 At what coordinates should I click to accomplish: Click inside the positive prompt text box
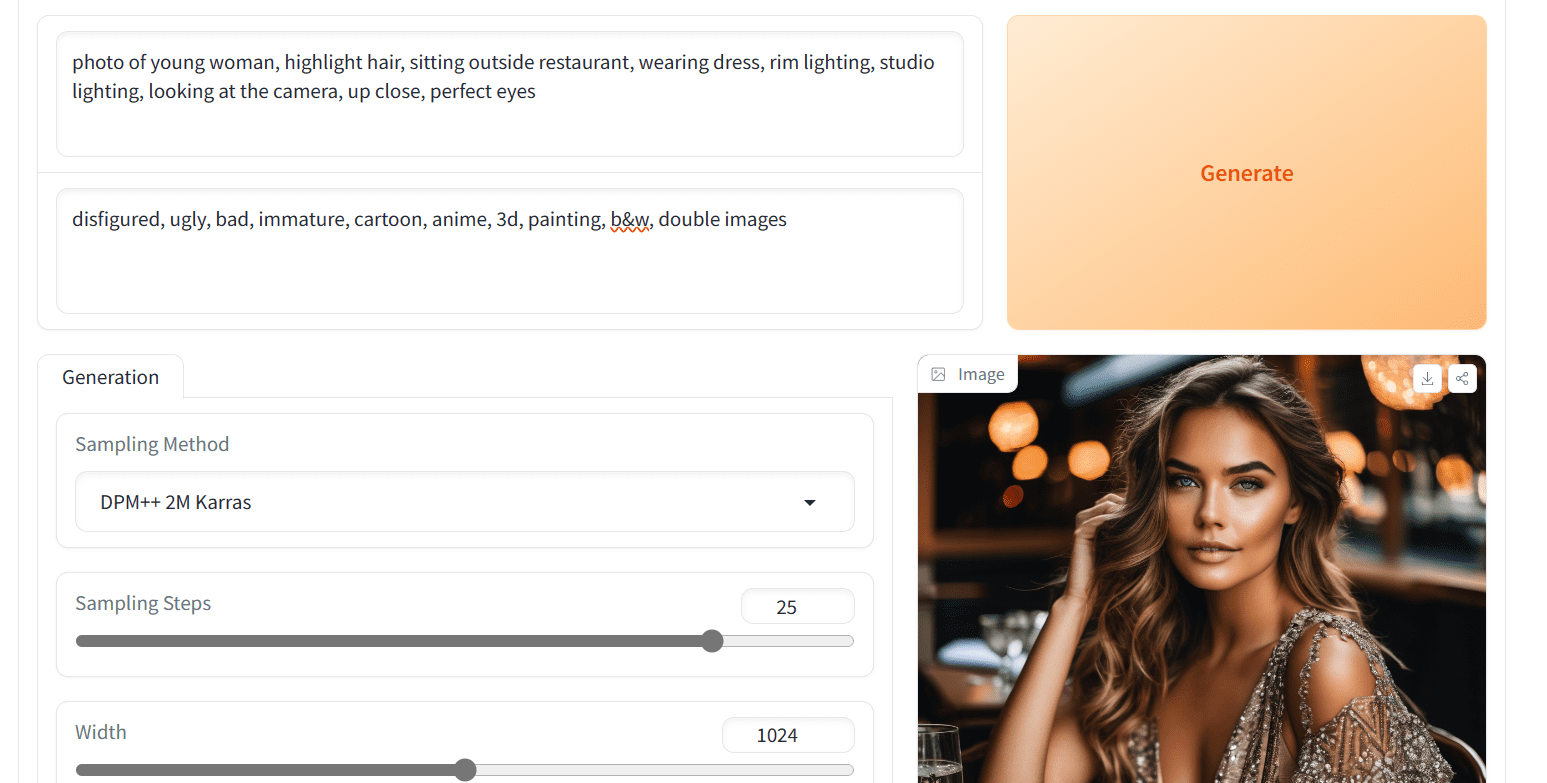tap(510, 94)
